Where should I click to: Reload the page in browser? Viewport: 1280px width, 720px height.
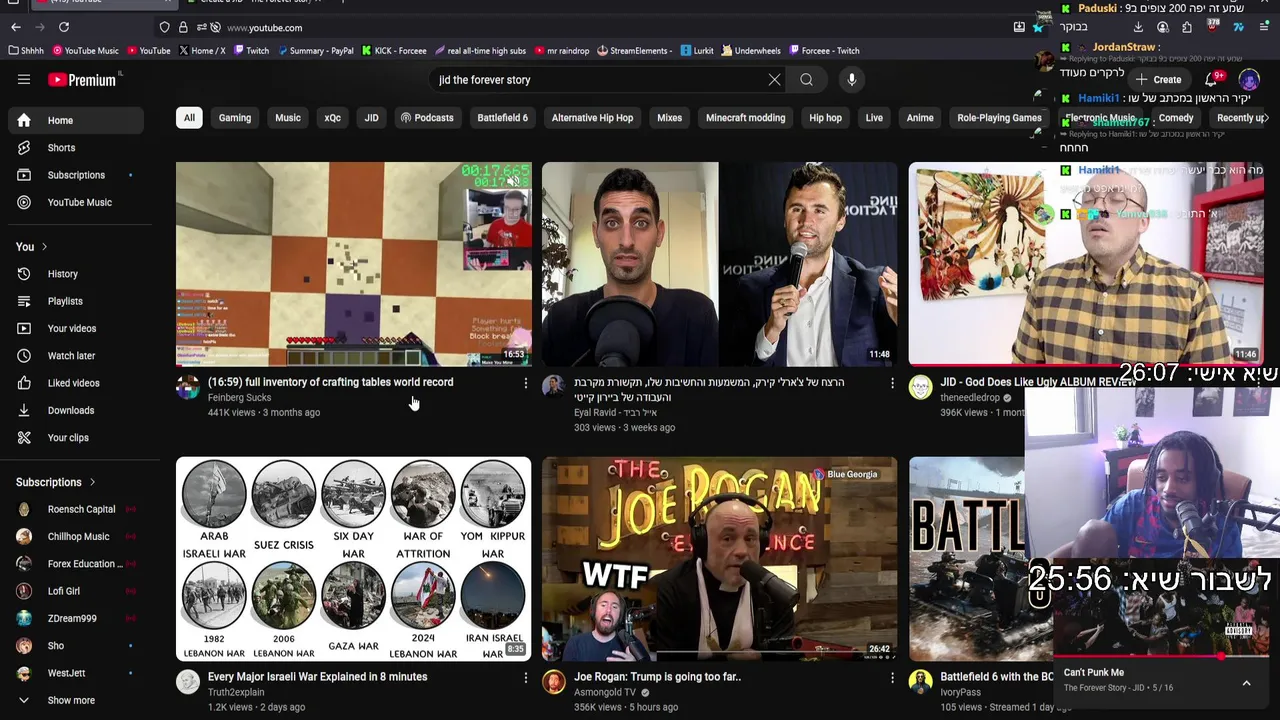64,27
